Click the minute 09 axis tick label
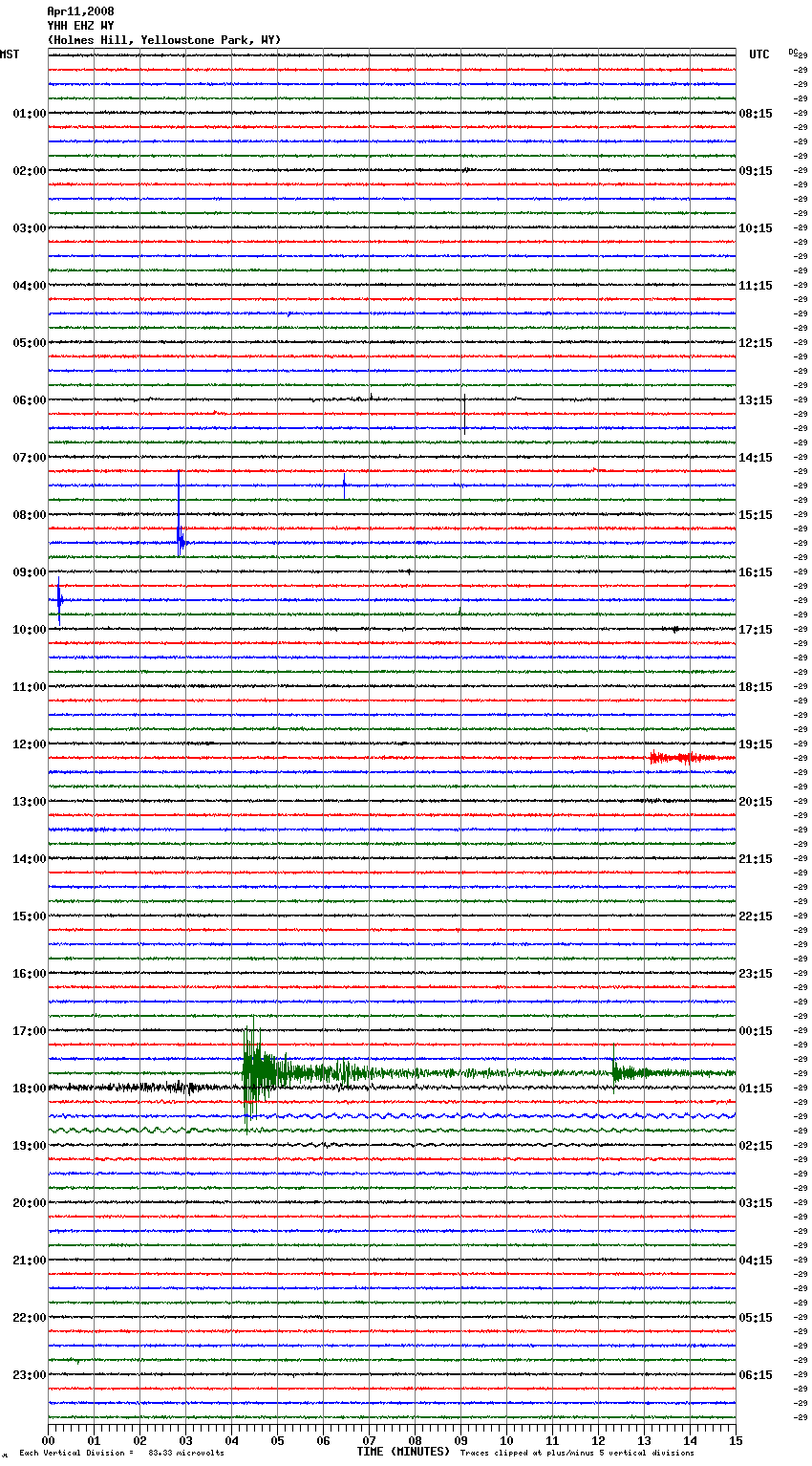Image resolution: width=812 pixels, height=1466 pixels. 460,1441
